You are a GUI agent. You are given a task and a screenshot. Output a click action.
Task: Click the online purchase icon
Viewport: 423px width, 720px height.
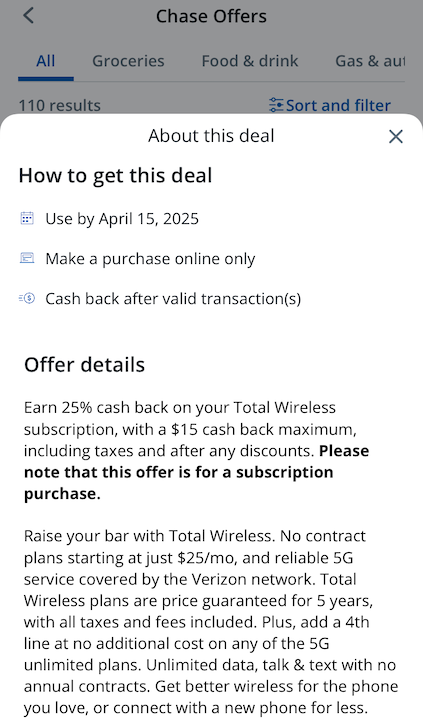(27, 258)
